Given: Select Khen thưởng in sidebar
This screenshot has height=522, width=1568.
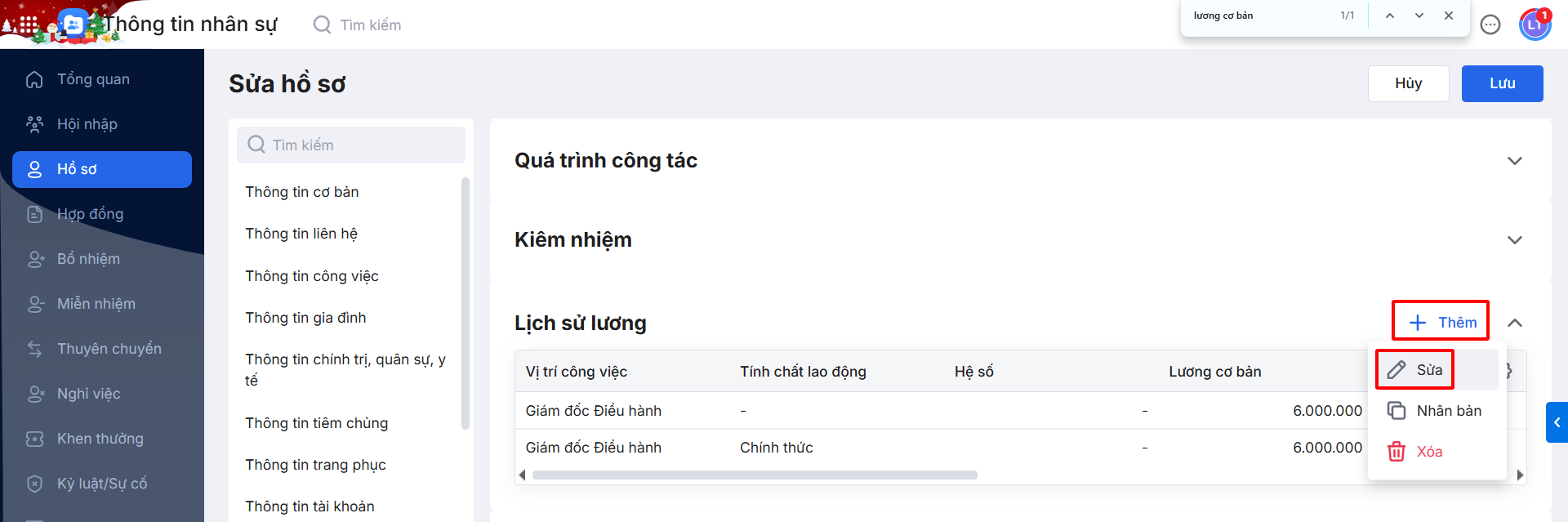Looking at the screenshot, I should [x=100, y=439].
